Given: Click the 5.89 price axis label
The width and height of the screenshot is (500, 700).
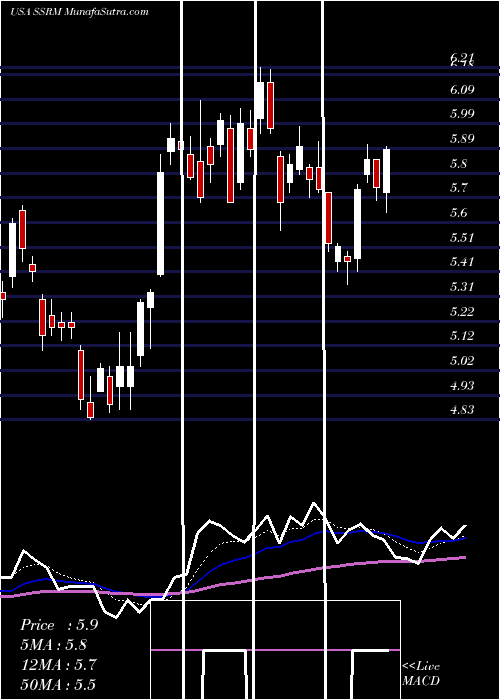Looking at the screenshot, I should 462,139.
